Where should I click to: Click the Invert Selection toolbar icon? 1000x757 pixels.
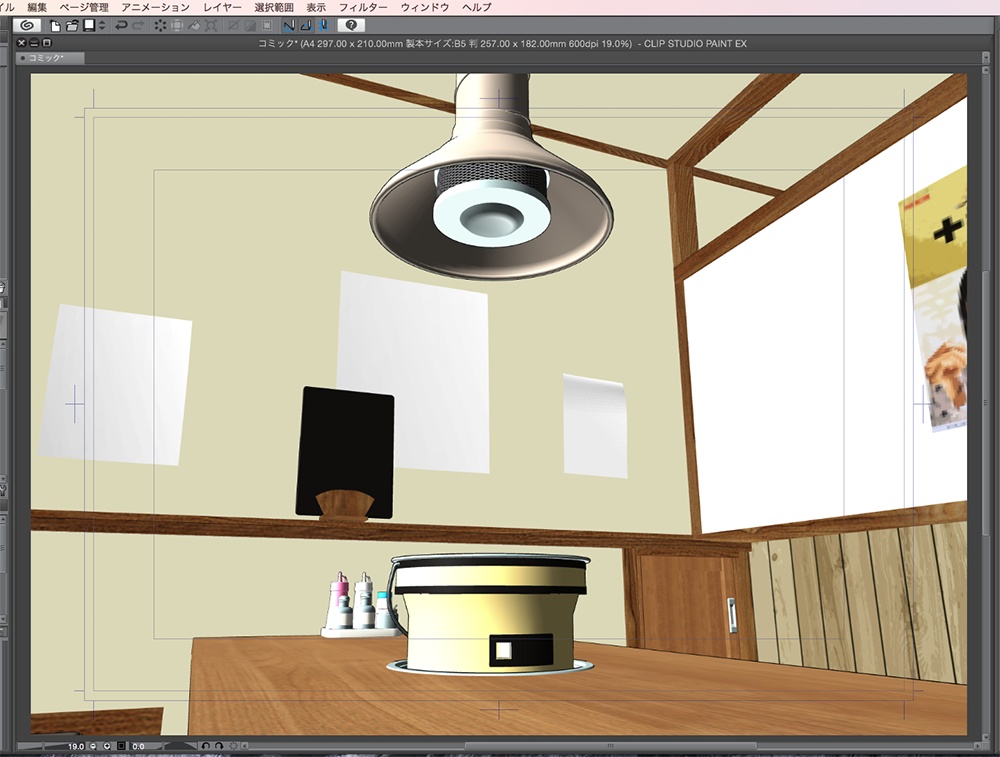coord(250,26)
